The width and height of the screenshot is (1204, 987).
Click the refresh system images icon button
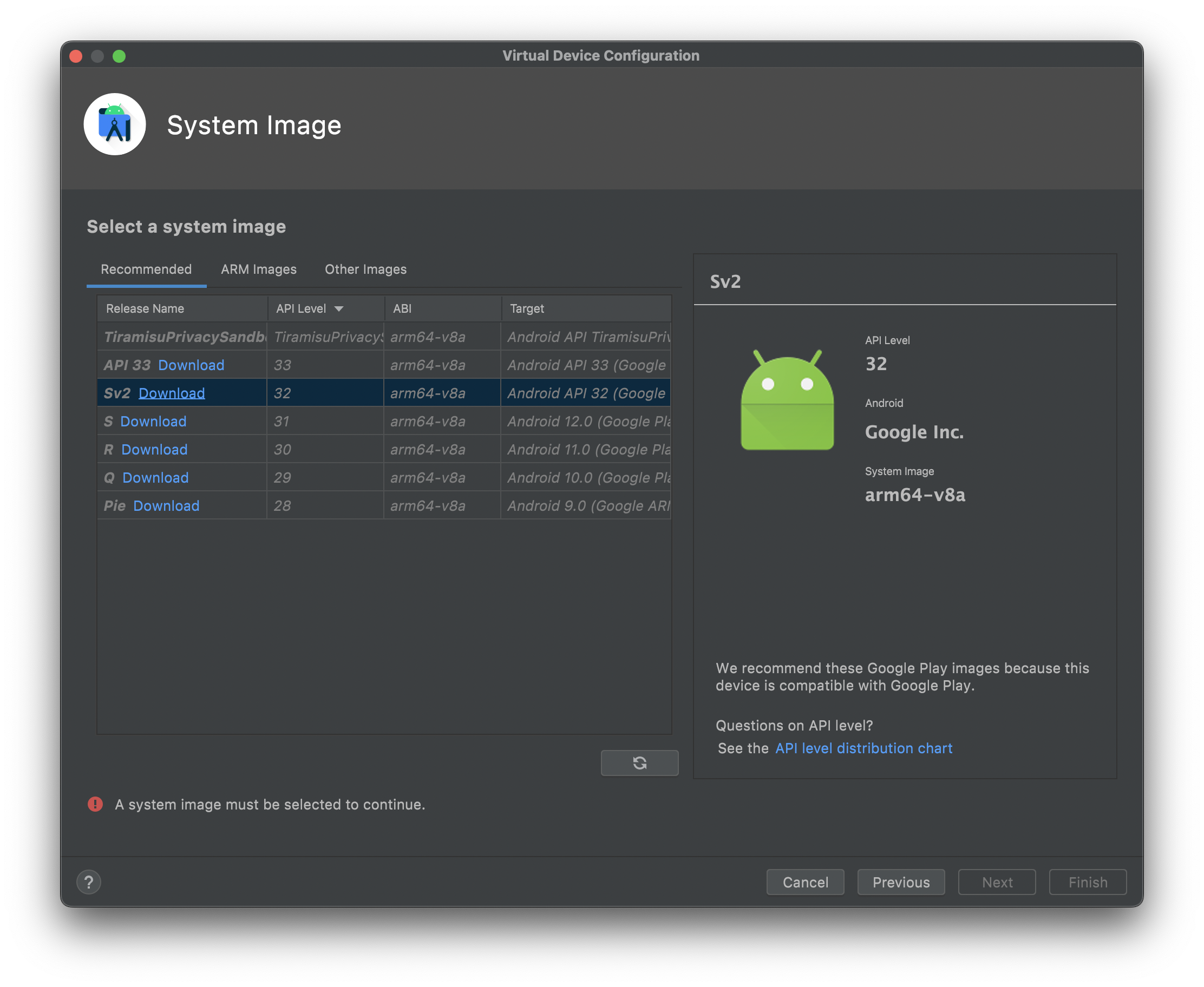tap(639, 762)
